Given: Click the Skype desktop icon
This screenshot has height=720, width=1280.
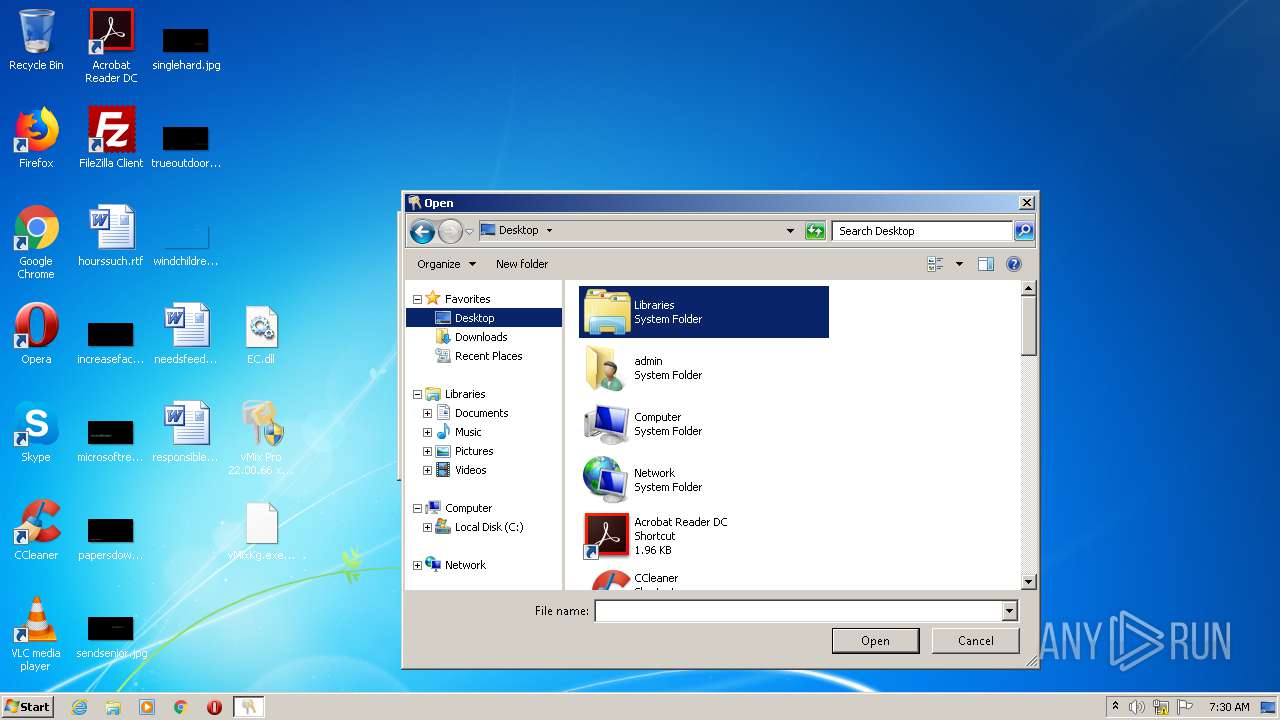Looking at the screenshot, I should coord(36,432).
